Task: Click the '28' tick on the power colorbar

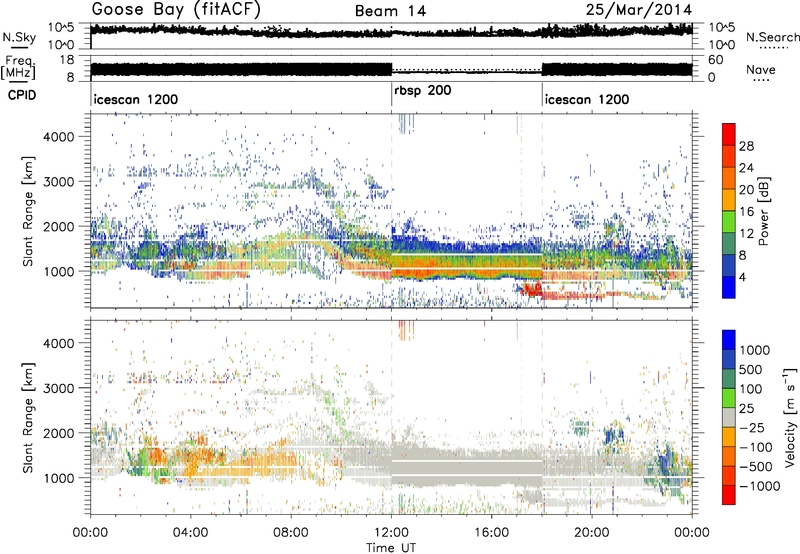Action: point(746,146)
